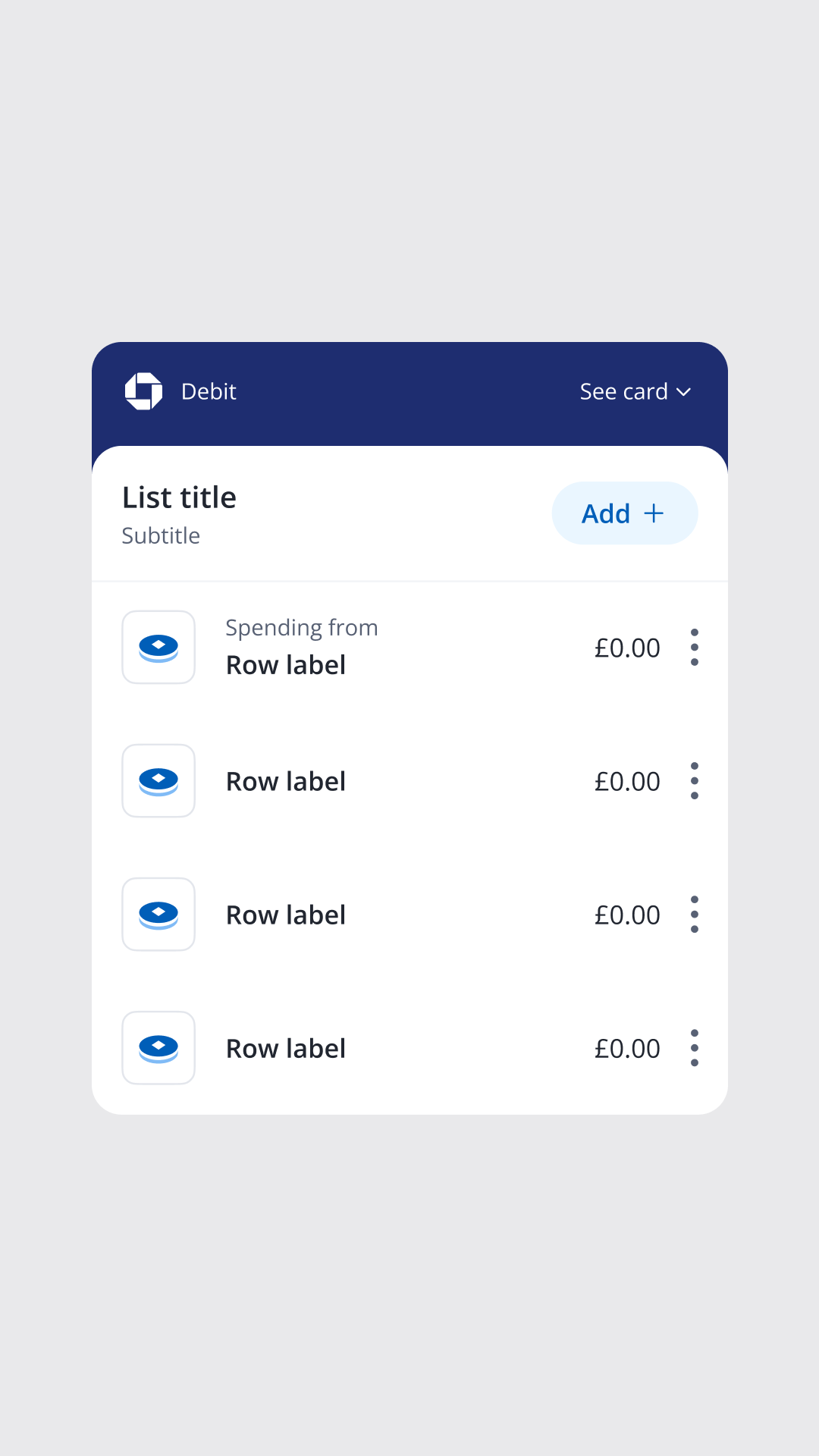Select the last Row label entry

[286, 1049]
